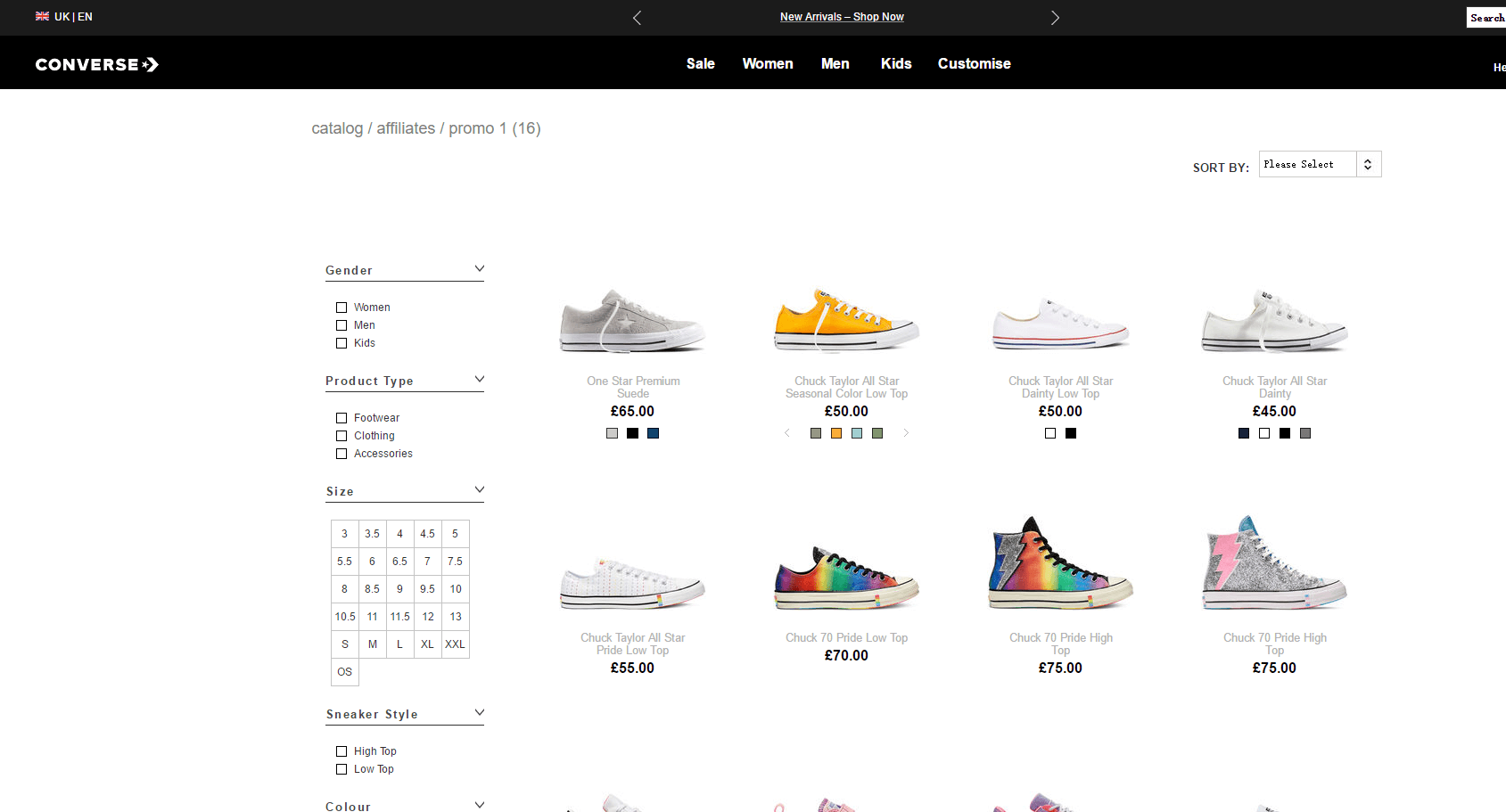Toggle the Colour filter section chevron
Viewport: 1506px width, 812px height.
[x=480, y=805]
